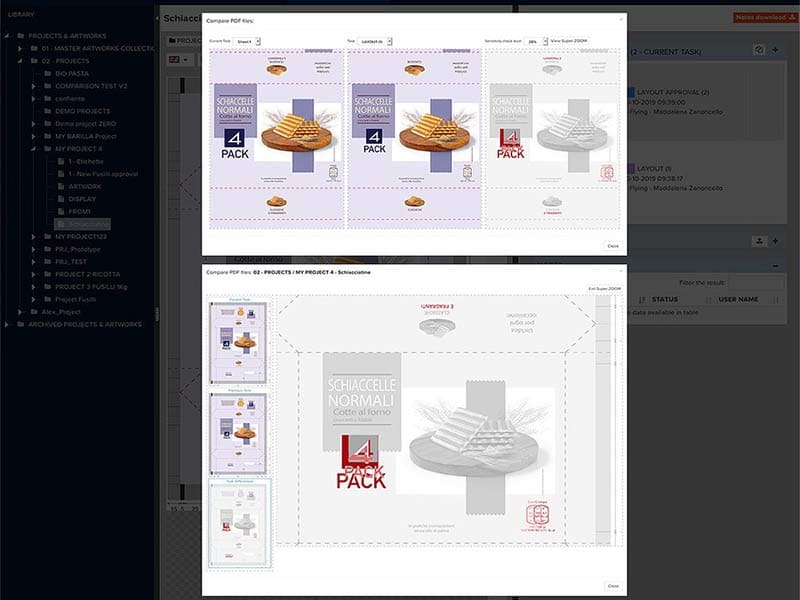Image resolution: width=800 pixels, height=600 pixels.
Task: Select the MY PROJECT123 folder
Action: click(81, 237)
